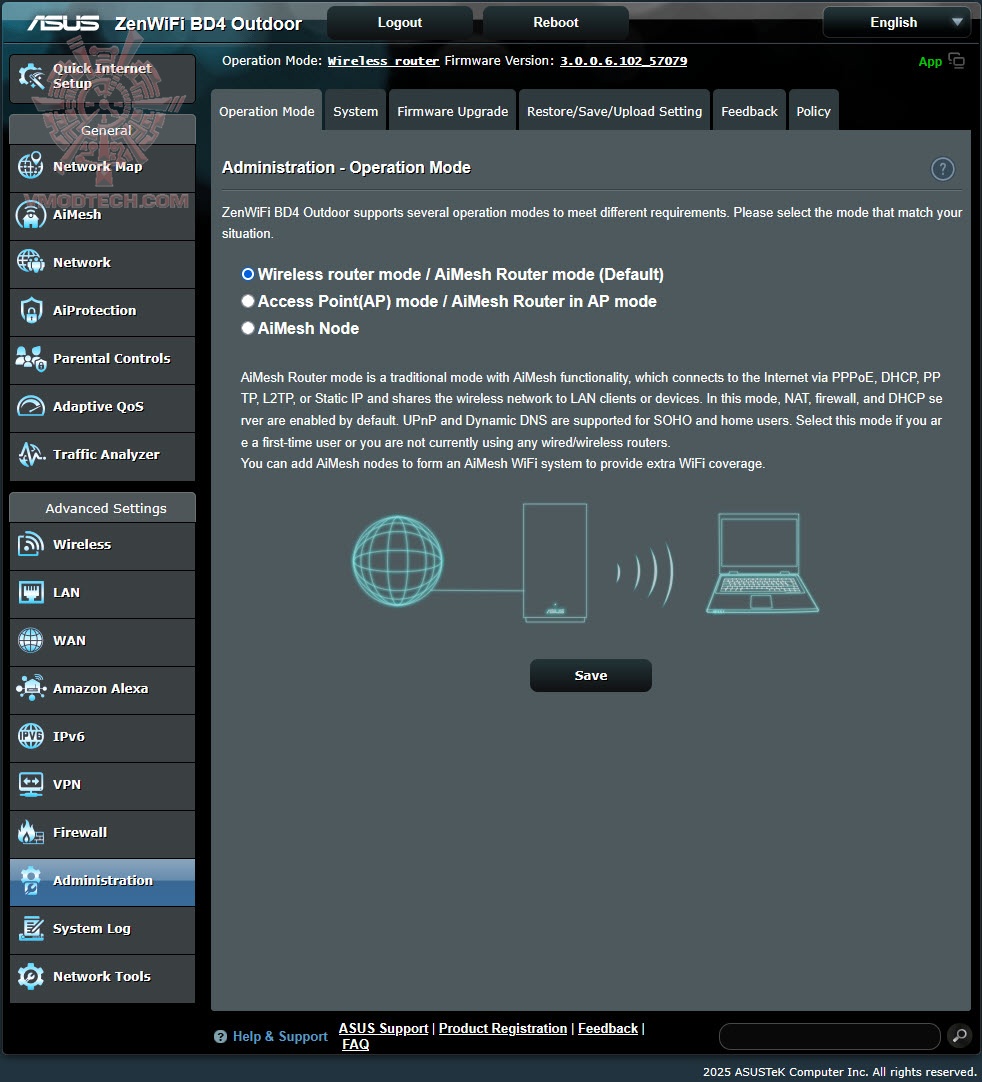Select the Parental Controls menu label
Screen dimensions: 982x1082
tap(111, 358)
